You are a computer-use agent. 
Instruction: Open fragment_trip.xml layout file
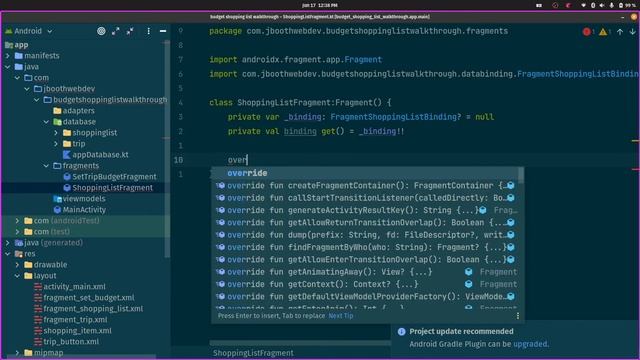point(71,320)
